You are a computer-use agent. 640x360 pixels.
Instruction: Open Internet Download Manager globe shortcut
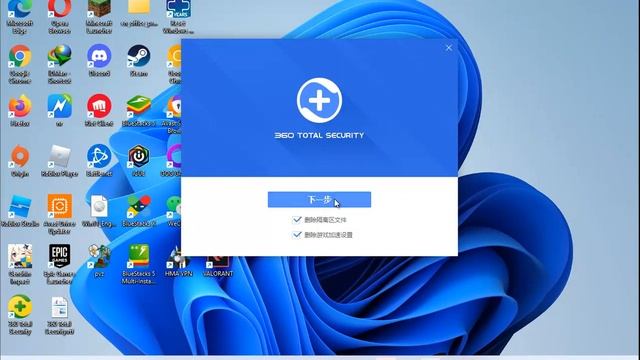point(59,63)
